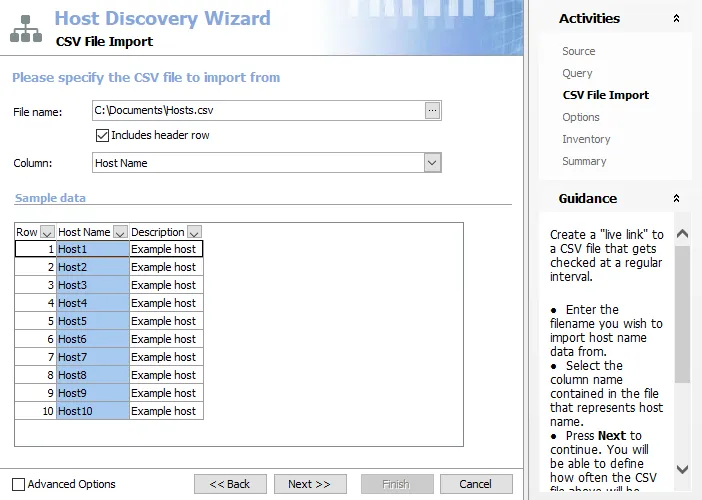This screenshot has width=702, height=500.
Task: Click the File name input field
Action: [258, 110]
